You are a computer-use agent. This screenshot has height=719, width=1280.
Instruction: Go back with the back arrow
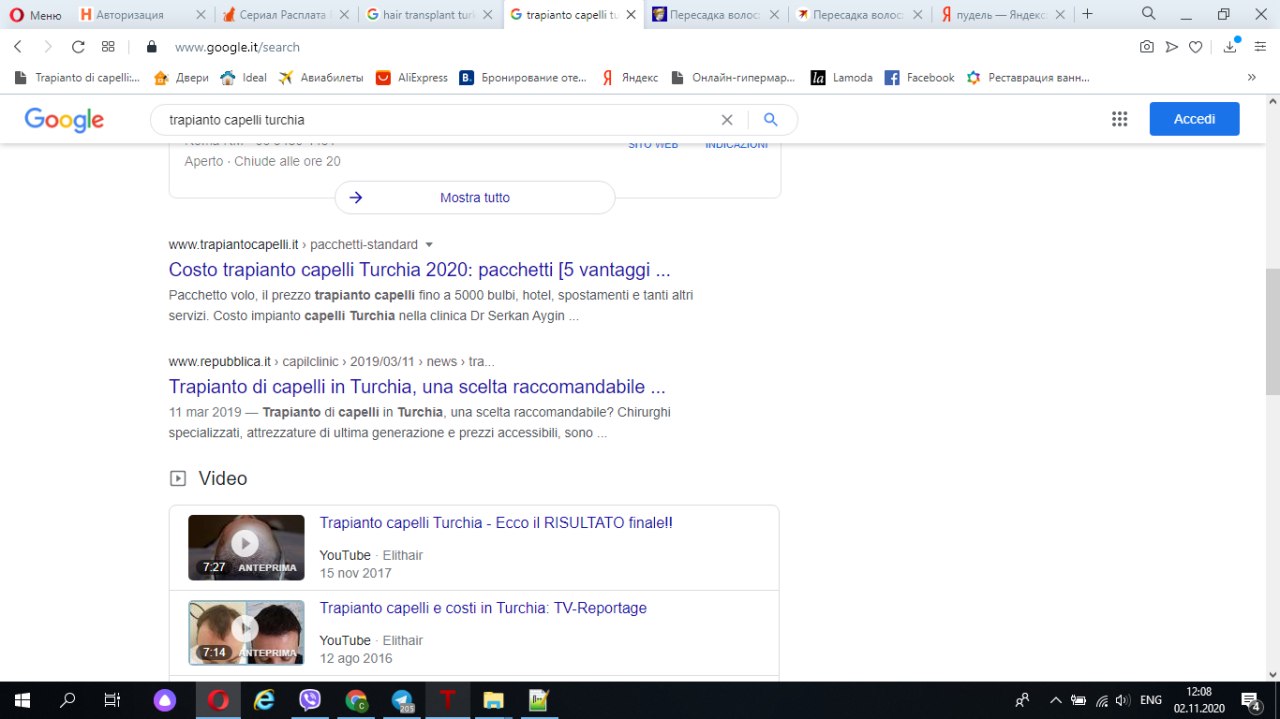(x=18, y=47)
